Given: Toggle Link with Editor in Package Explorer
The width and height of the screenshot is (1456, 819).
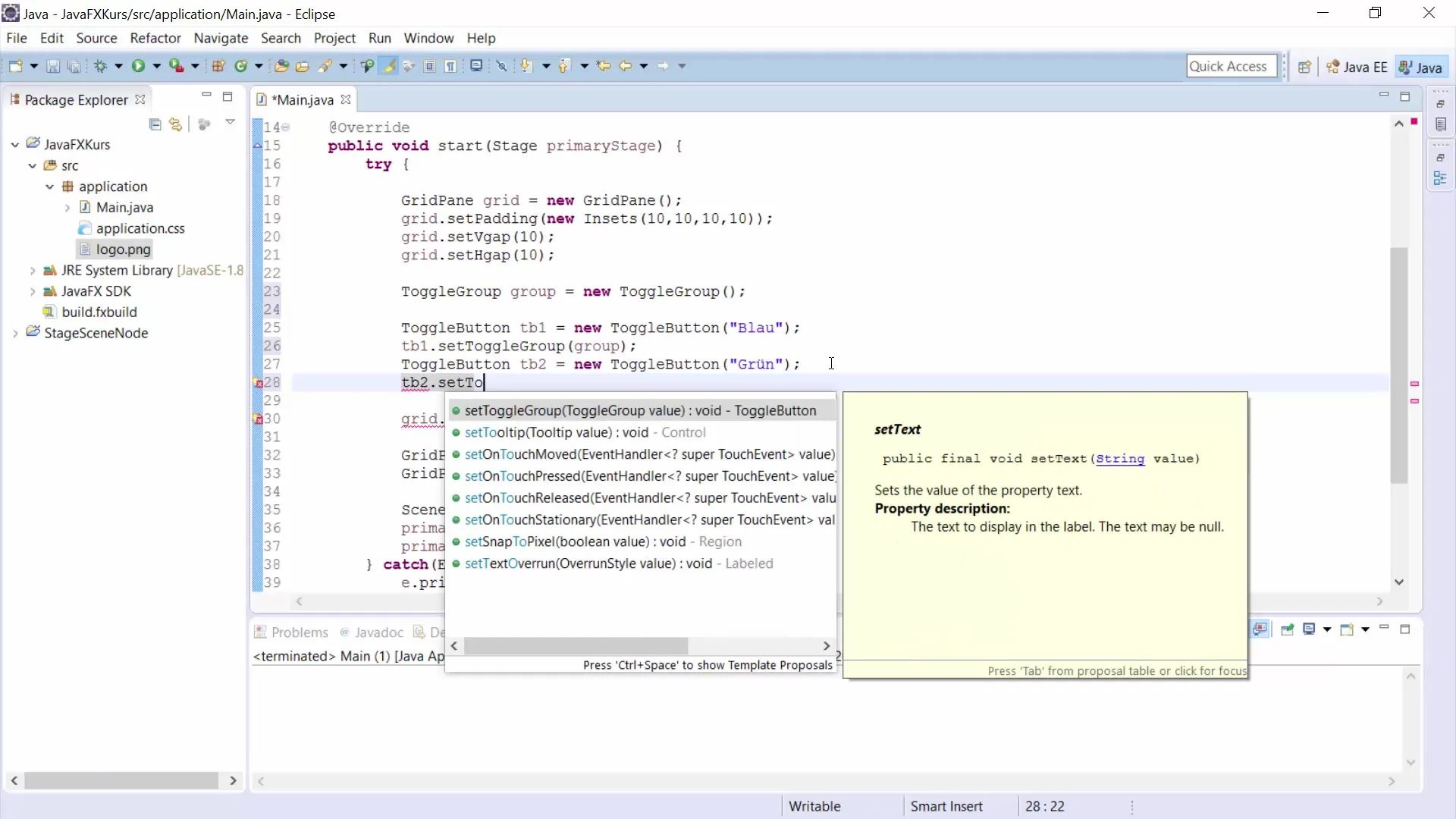Looking at the screenshot, I should click(176, 124).
